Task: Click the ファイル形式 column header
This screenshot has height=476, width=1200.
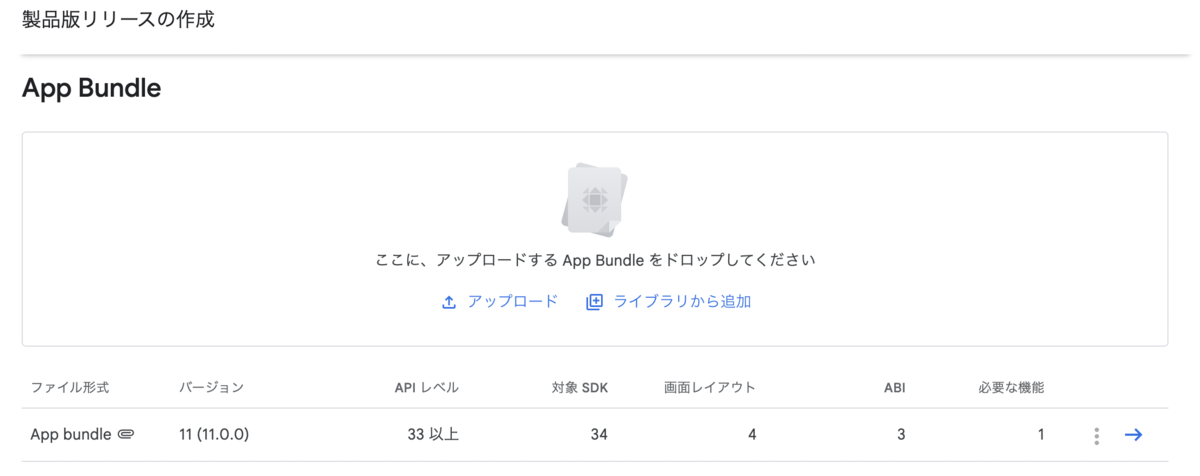Action: coord(69,387)
